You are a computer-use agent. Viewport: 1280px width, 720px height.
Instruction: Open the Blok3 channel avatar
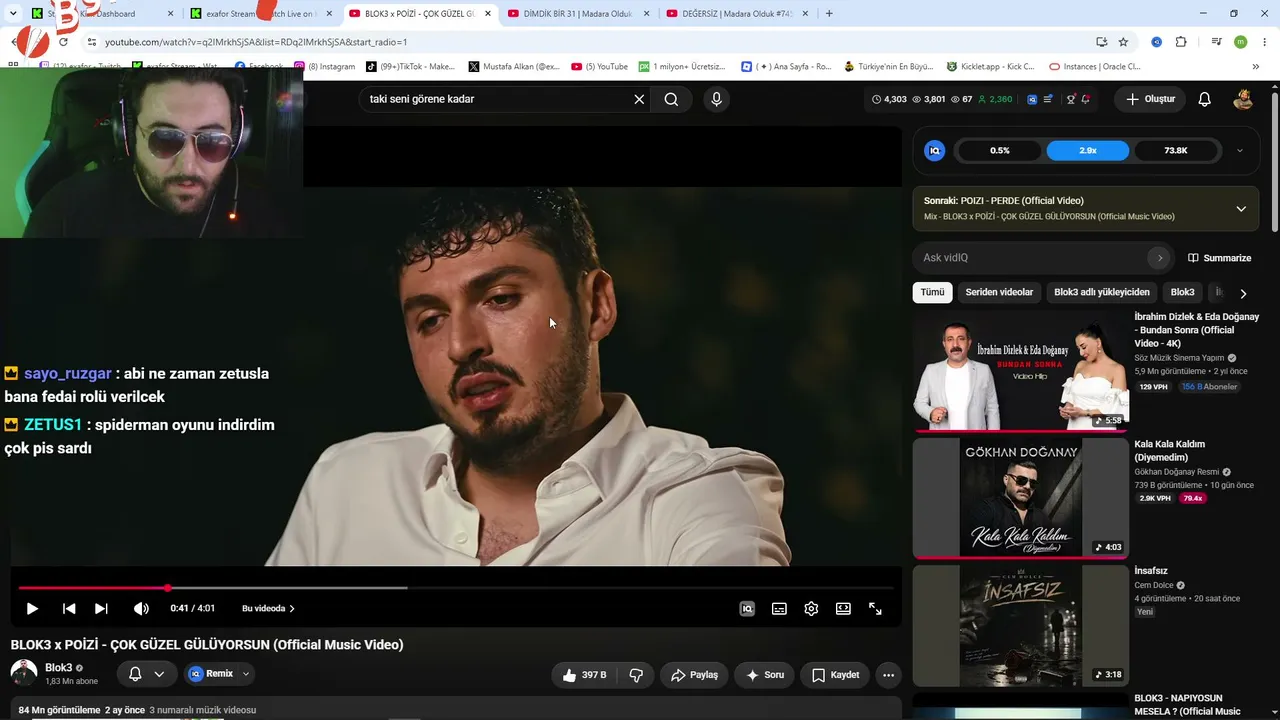pyautogui.click(x=24, y=673)
